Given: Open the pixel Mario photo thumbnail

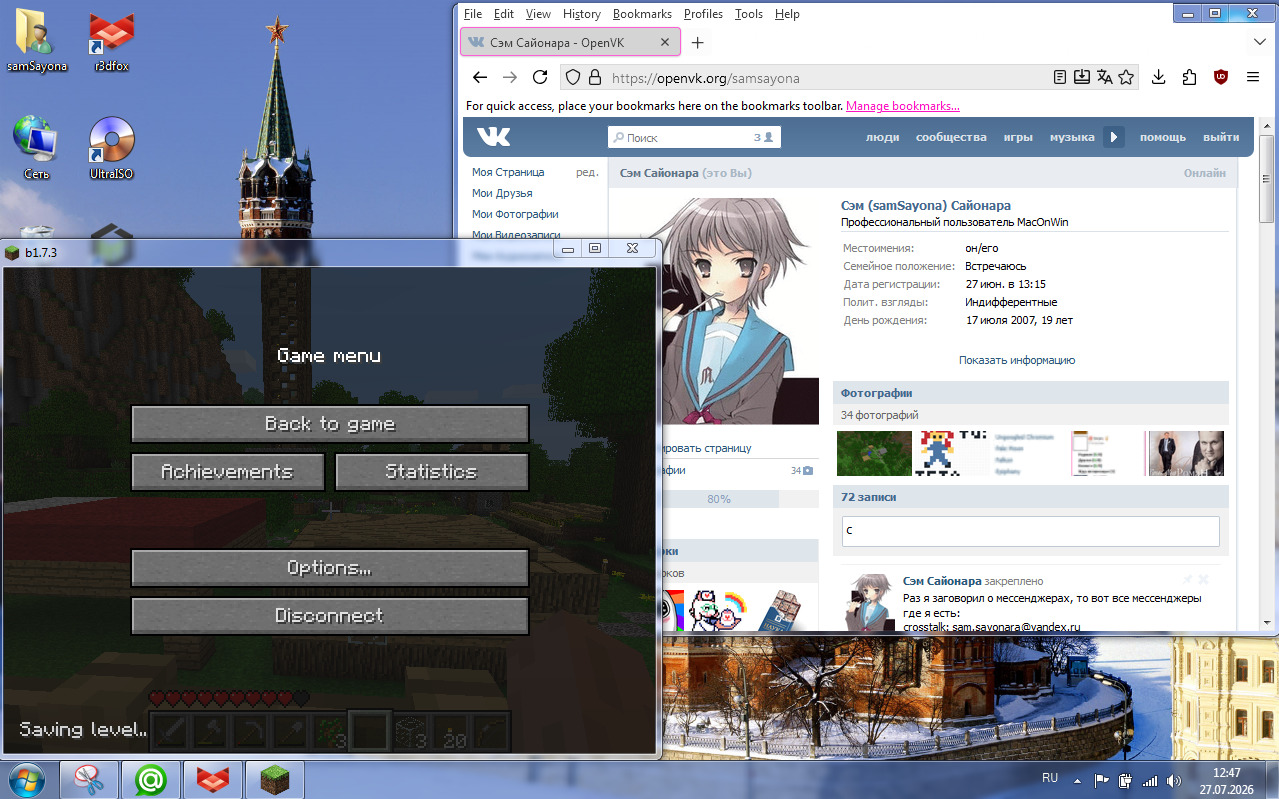Looking at the screenshot, I should tap(951, 453).
